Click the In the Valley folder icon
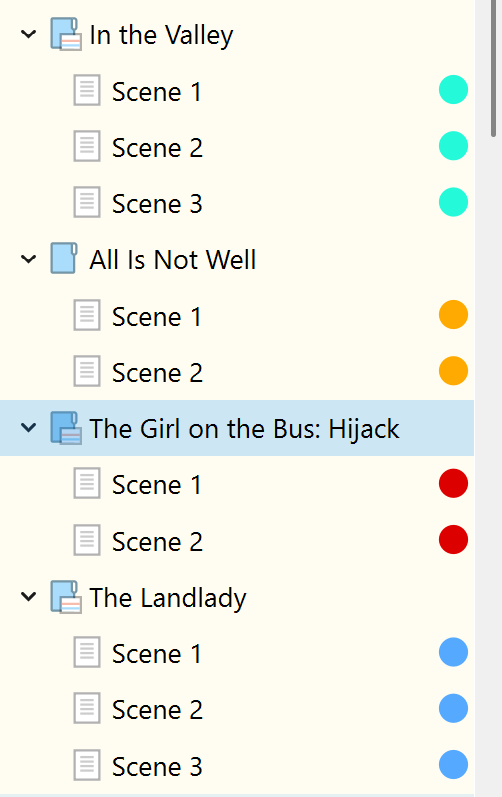The height and width of the screenshot is (797, 502). pyautogui.click(x=66, y=34)
